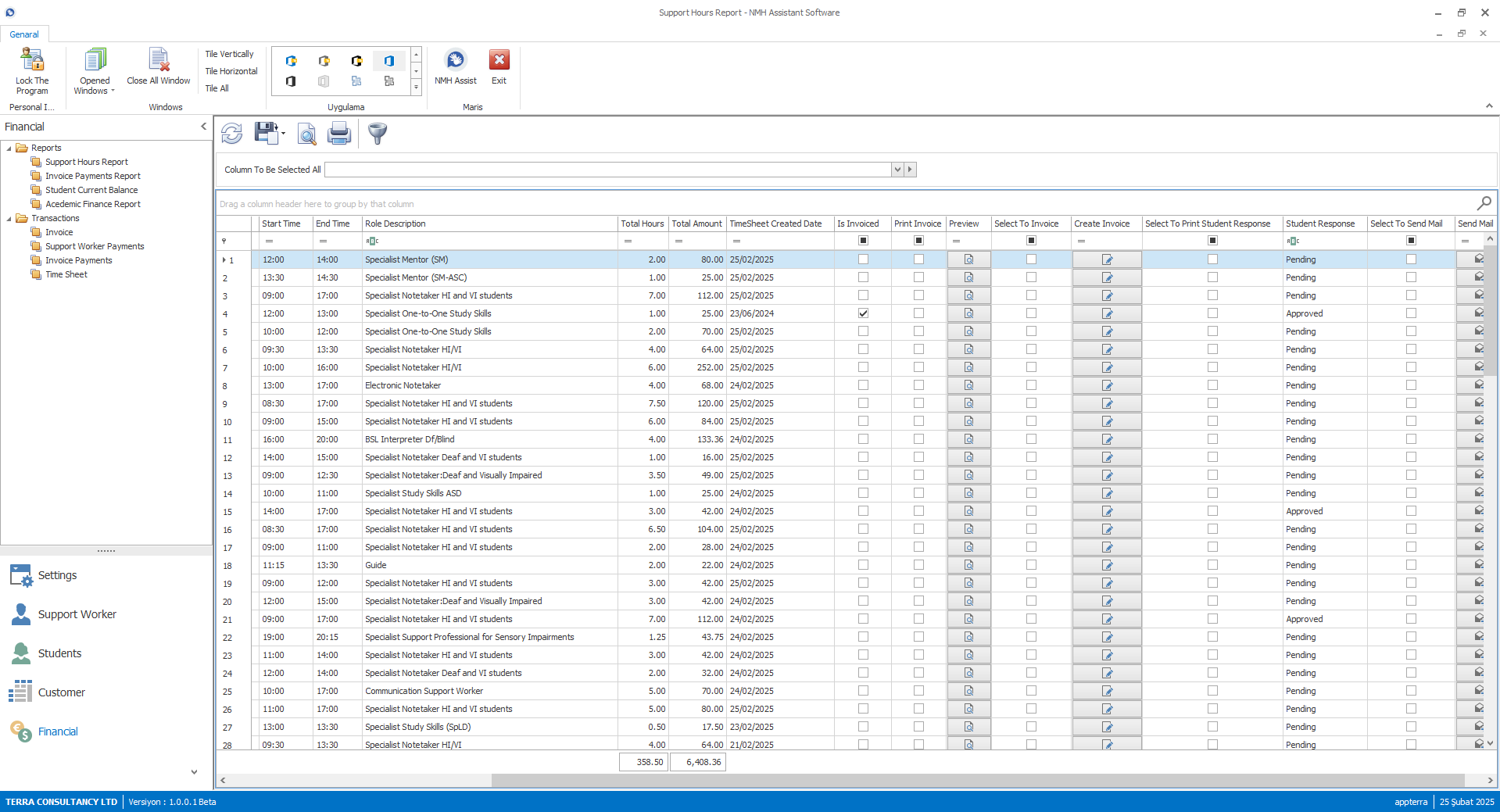Switch to the Genaral ribbon tab
Image resolution: width=1500 pixels, height=812 pixels.
24,34
